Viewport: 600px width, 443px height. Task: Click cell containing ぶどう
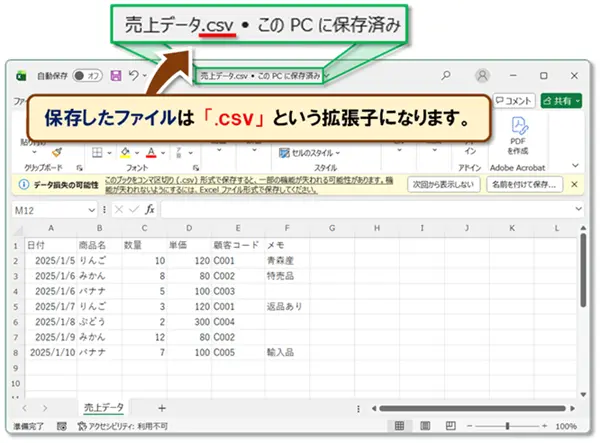99,322
